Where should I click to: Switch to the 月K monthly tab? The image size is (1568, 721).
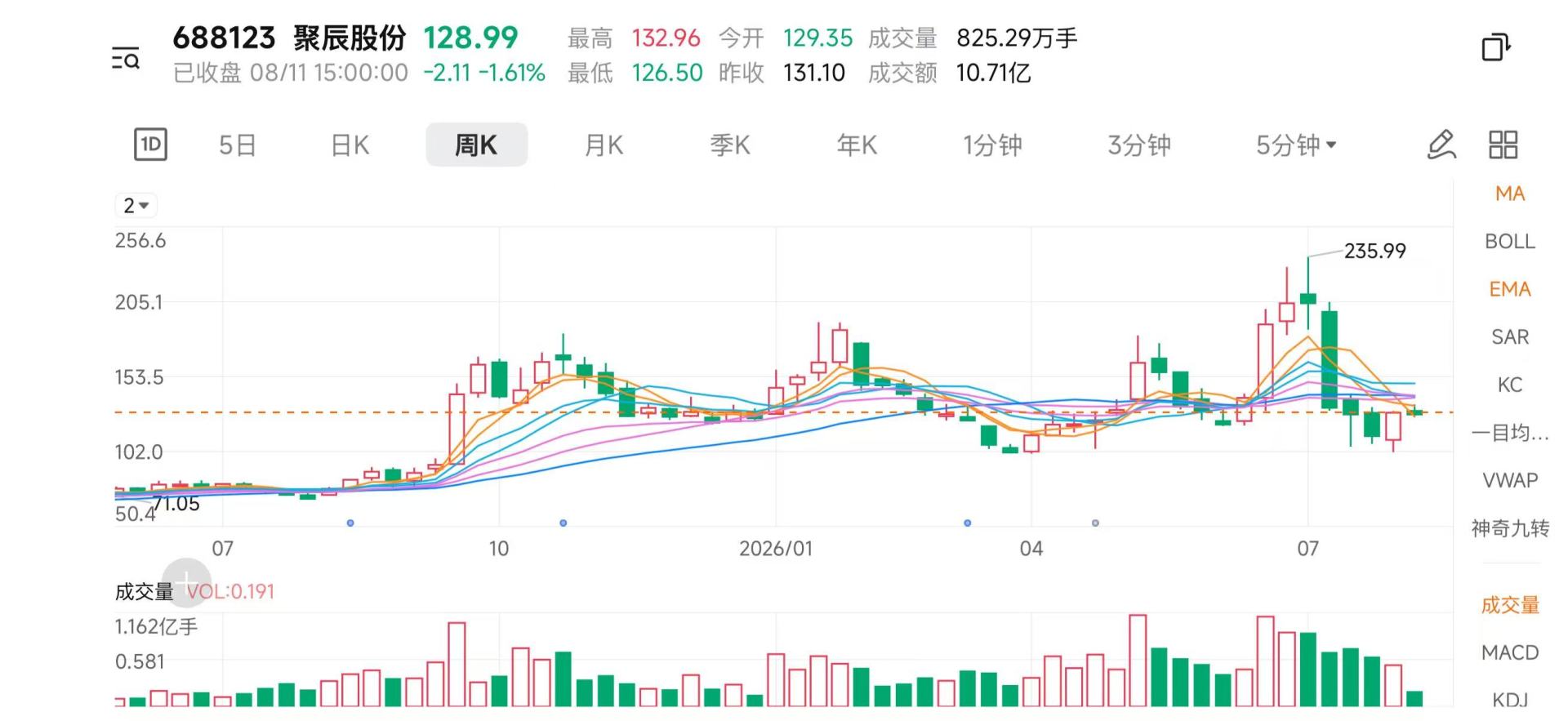coord(604,145)
